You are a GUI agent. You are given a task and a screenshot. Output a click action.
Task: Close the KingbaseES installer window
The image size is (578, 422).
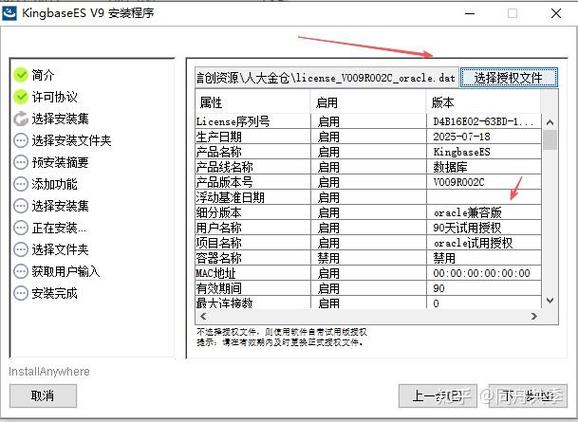click(x=556, y=13)
